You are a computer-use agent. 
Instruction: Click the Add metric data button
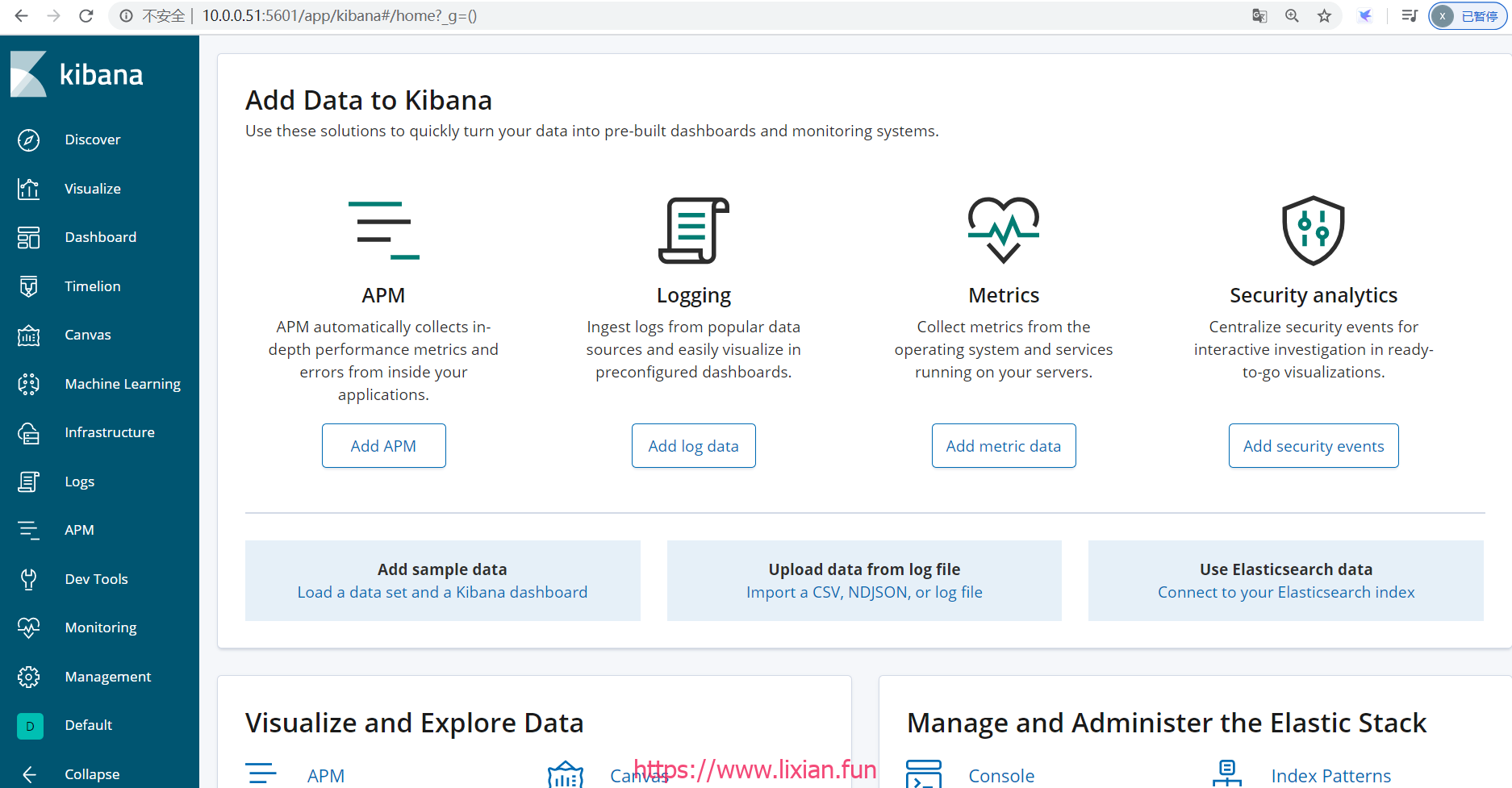click(1004, 446)
